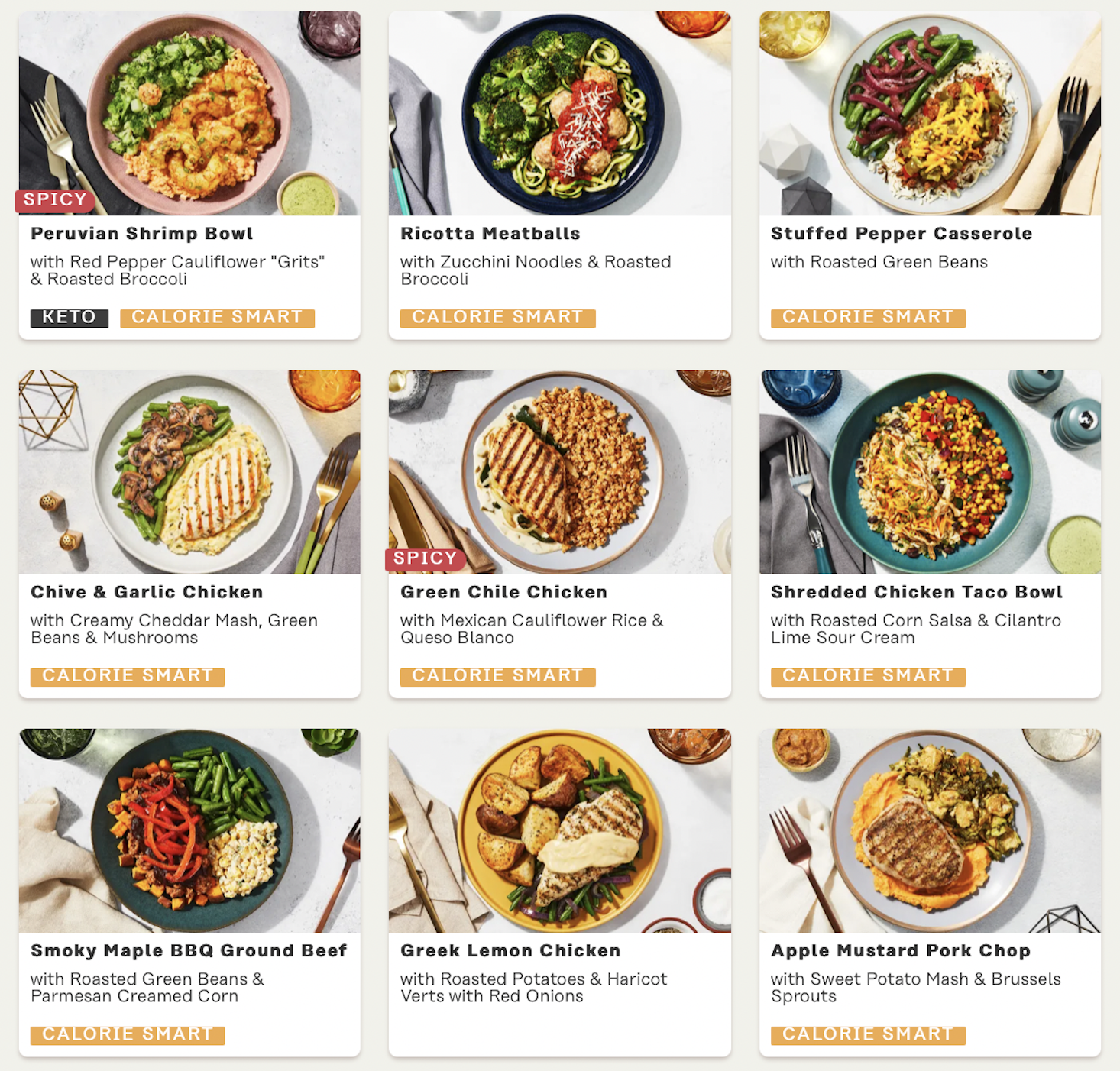
Task: Select Calorie Smart tag on Stuffed Pepper Casserole
Action: point(868,318)
